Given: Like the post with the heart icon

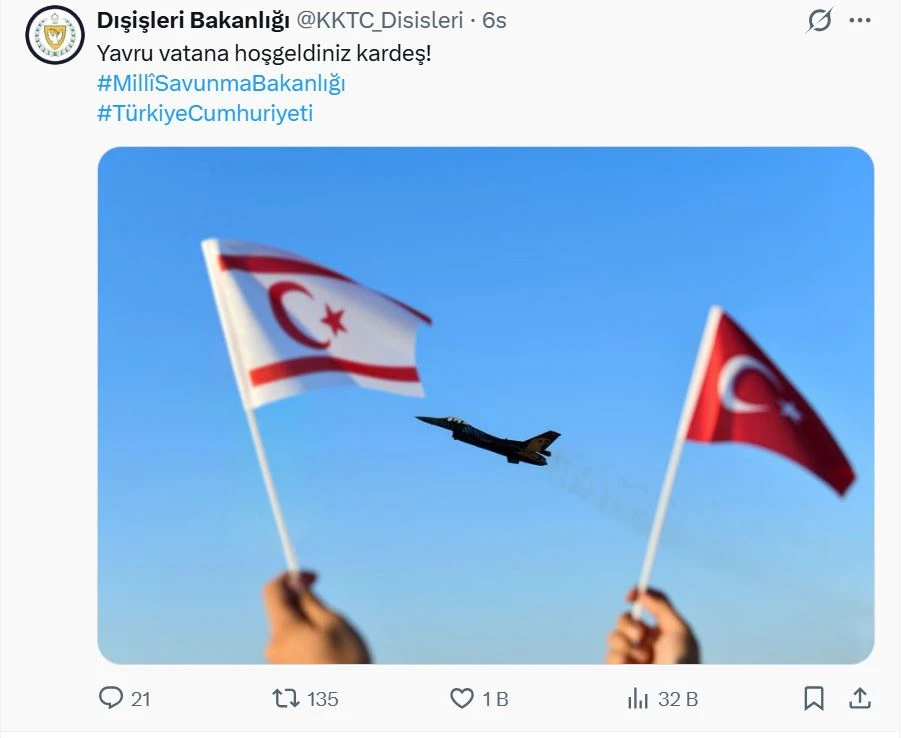Looking at the screenshot, I should [x=461, y=698].
